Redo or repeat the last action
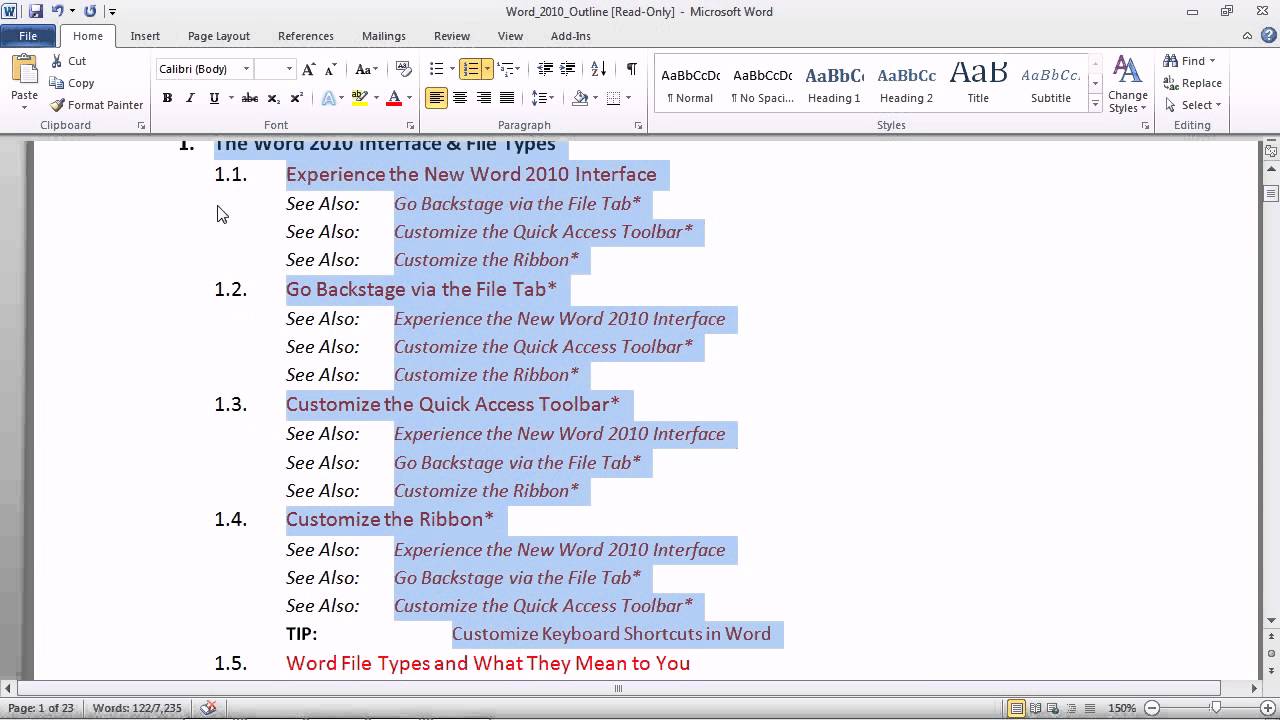The image size is (1280, 720). (x=90, y=12)
